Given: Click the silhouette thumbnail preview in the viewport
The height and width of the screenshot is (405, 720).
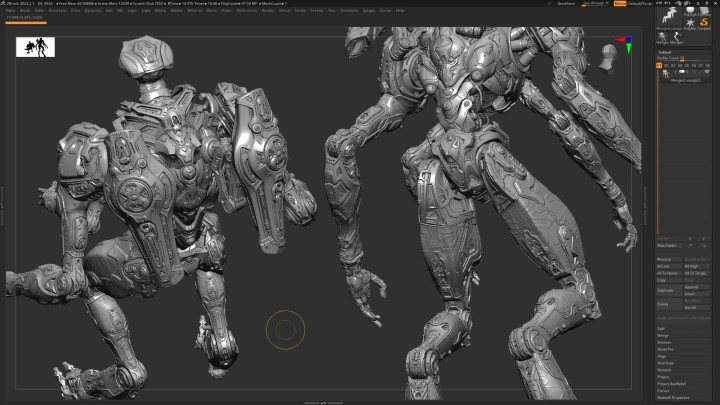Looking at the screenshot, I should pyautogui.click(x=36, y=47).
